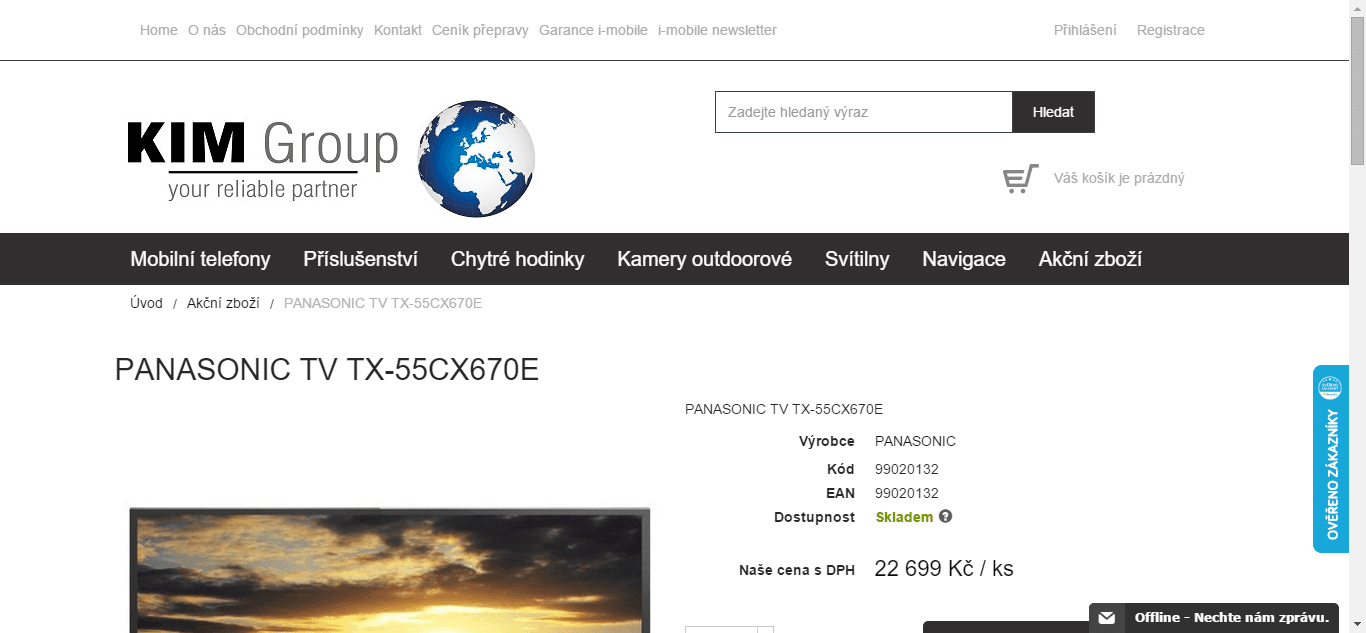Click the PANASONIC manufacturer value

[x=915, y=441]
